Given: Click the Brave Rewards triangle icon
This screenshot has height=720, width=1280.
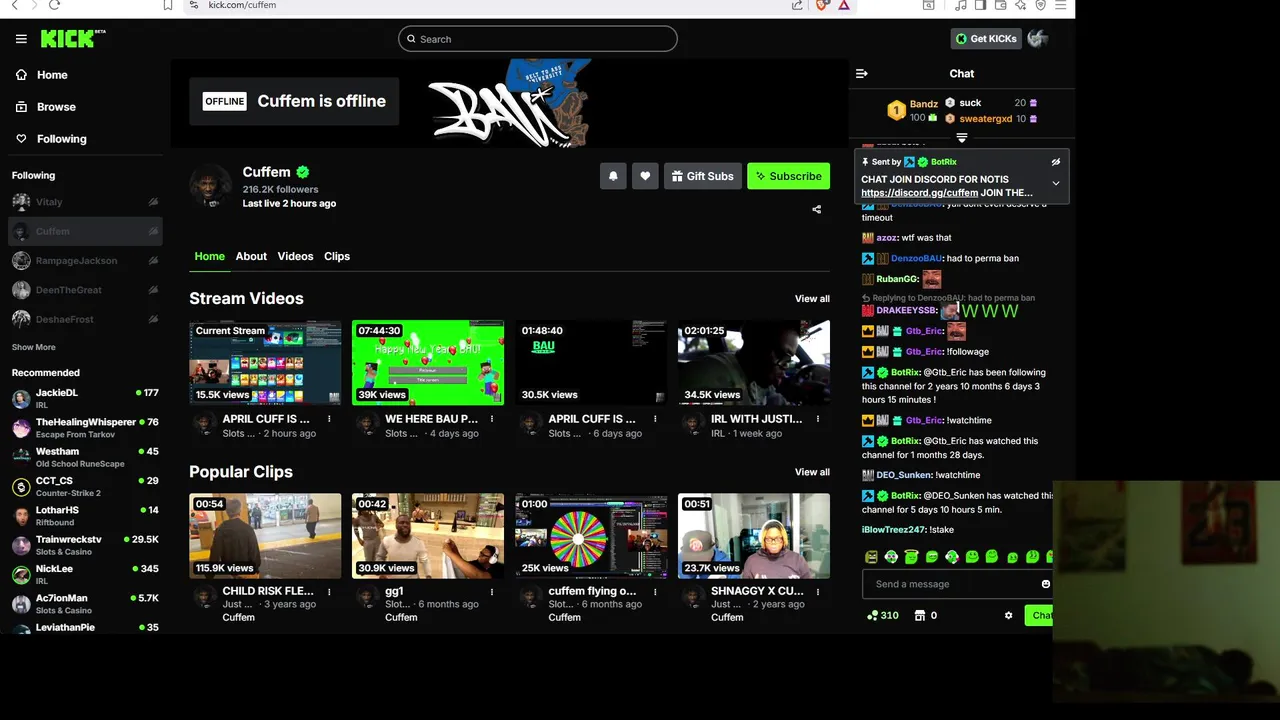Looking at the screenshot, I should (x=844, y=5).
